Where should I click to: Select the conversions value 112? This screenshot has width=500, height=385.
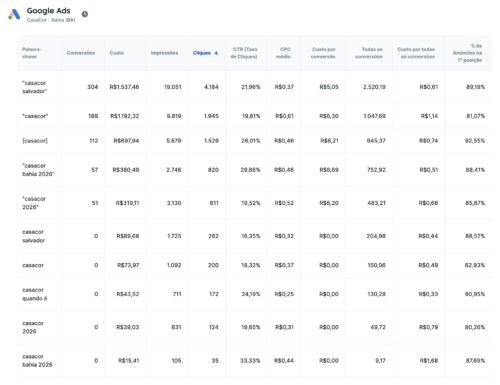[94, 141]
